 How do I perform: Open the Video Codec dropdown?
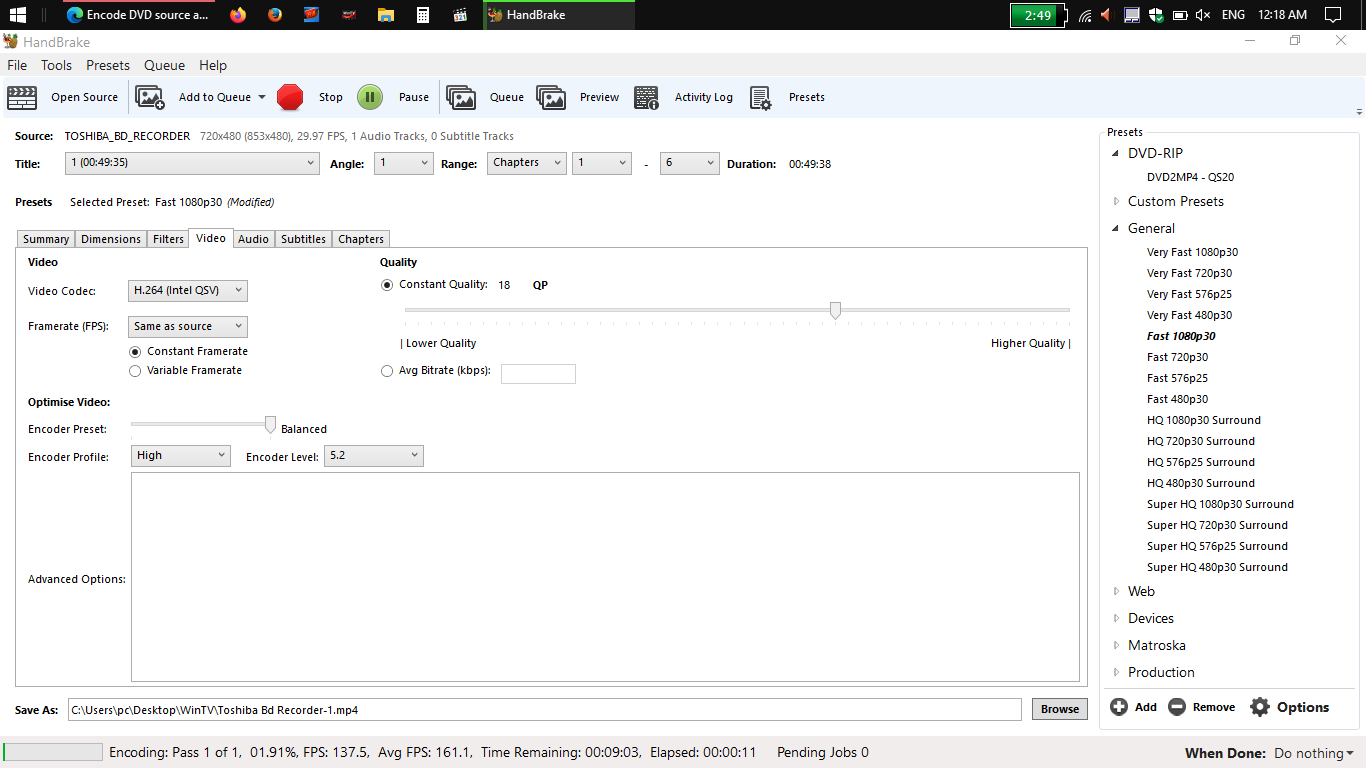coord(188,291)
